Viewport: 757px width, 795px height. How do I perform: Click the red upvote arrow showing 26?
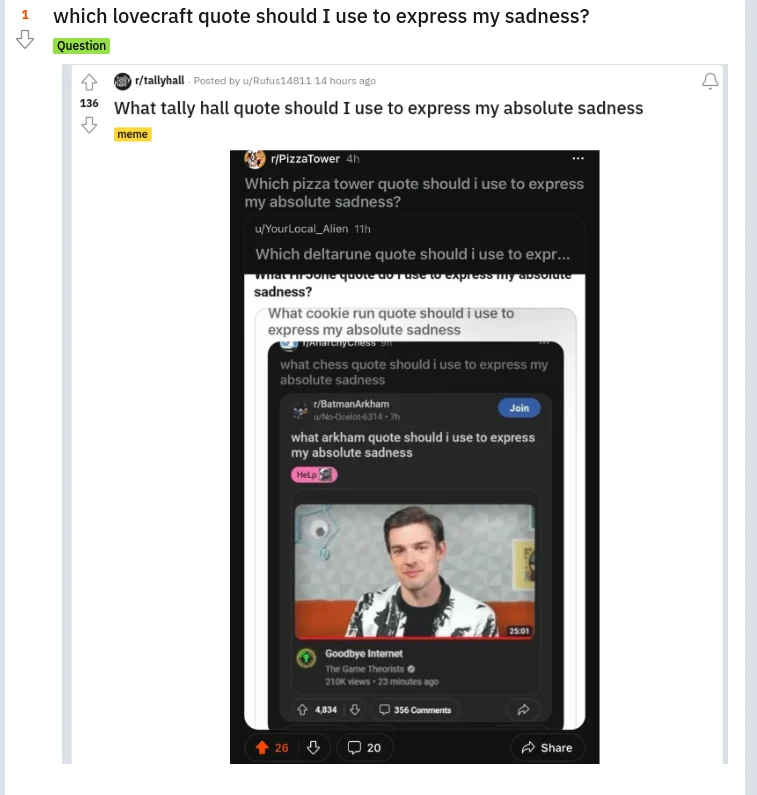[262, 747]
